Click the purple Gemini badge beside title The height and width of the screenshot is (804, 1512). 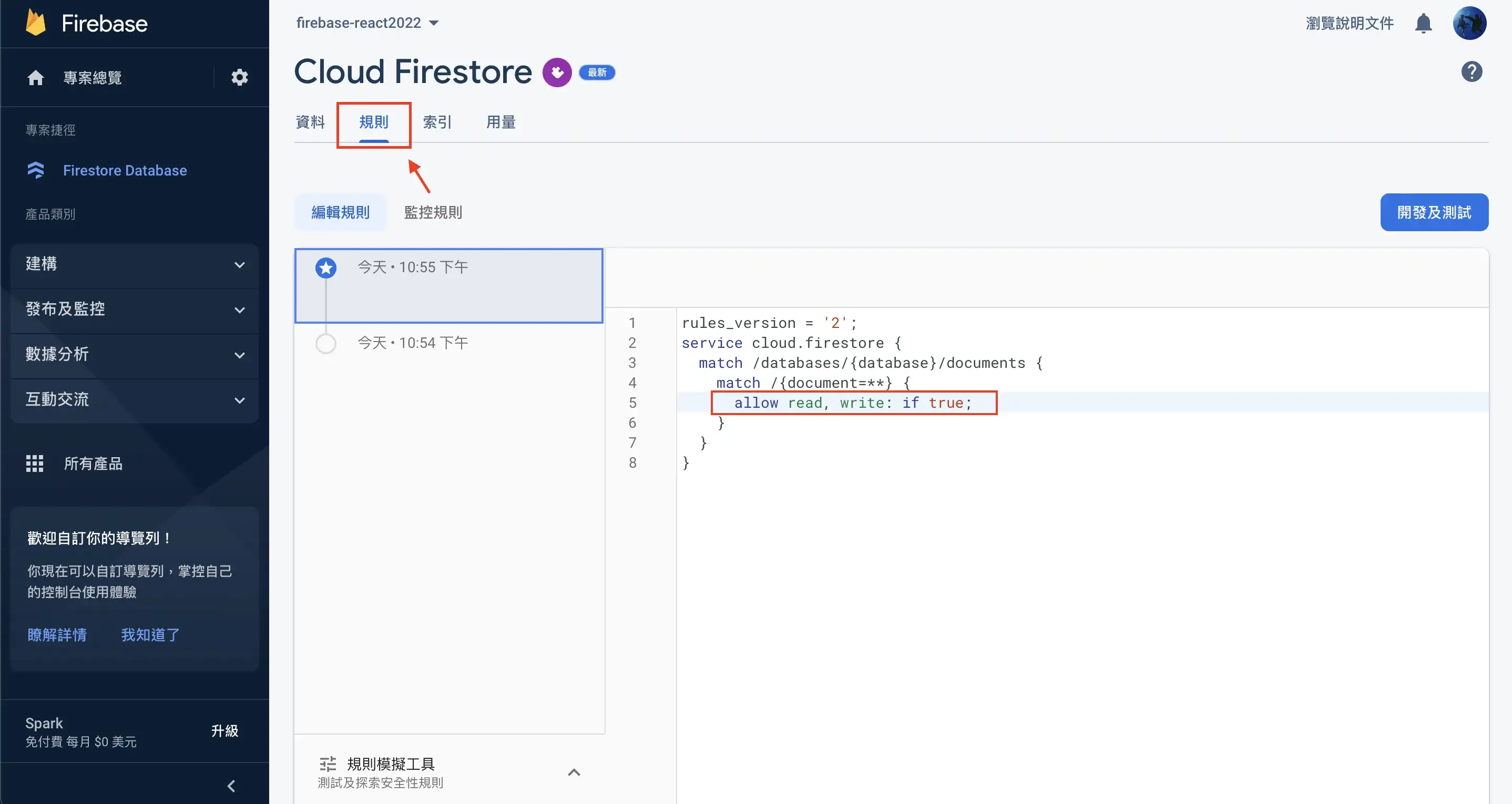click(x=556, y=72)
